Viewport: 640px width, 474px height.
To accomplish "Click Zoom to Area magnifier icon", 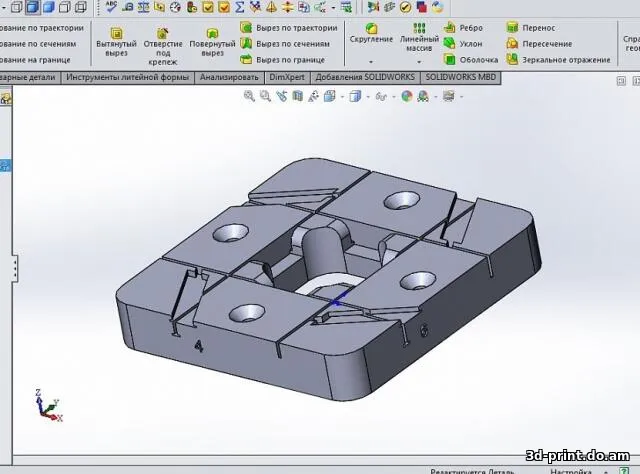I will pyautogui.click(x=265, y=96).
